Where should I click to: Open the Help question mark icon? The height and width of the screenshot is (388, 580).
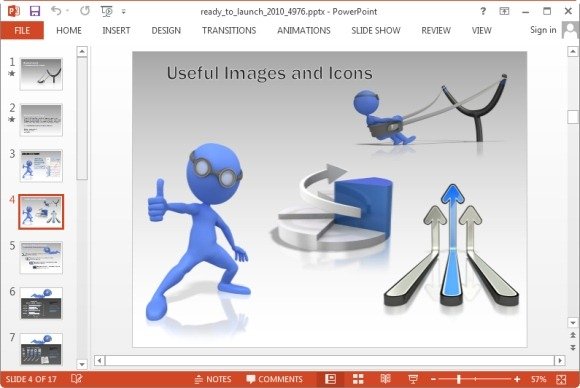tap(483, 11)
